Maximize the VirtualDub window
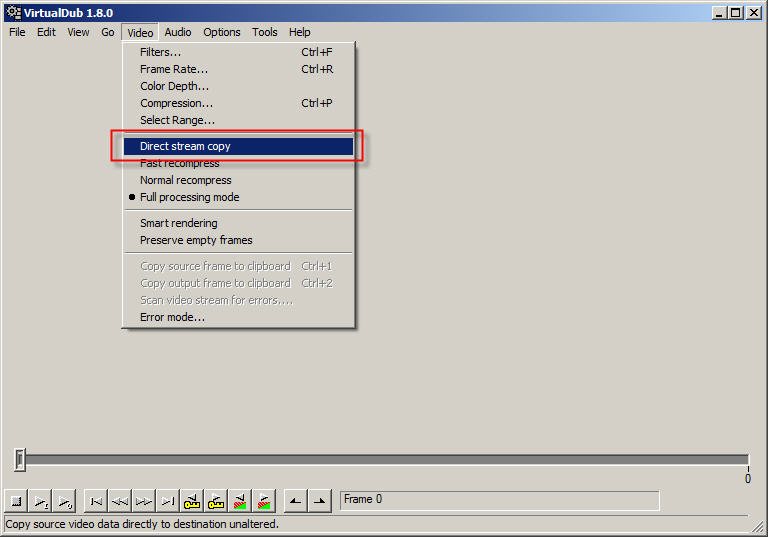 click(x=736, y=13)
